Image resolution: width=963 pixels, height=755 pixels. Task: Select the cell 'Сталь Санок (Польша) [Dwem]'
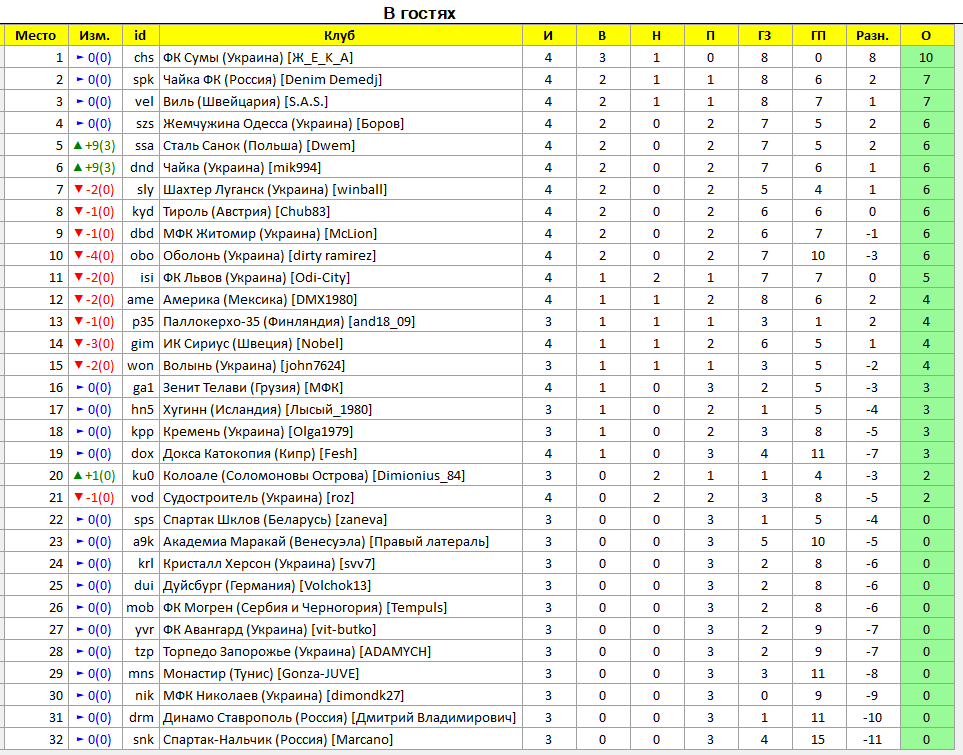(341, 146)
